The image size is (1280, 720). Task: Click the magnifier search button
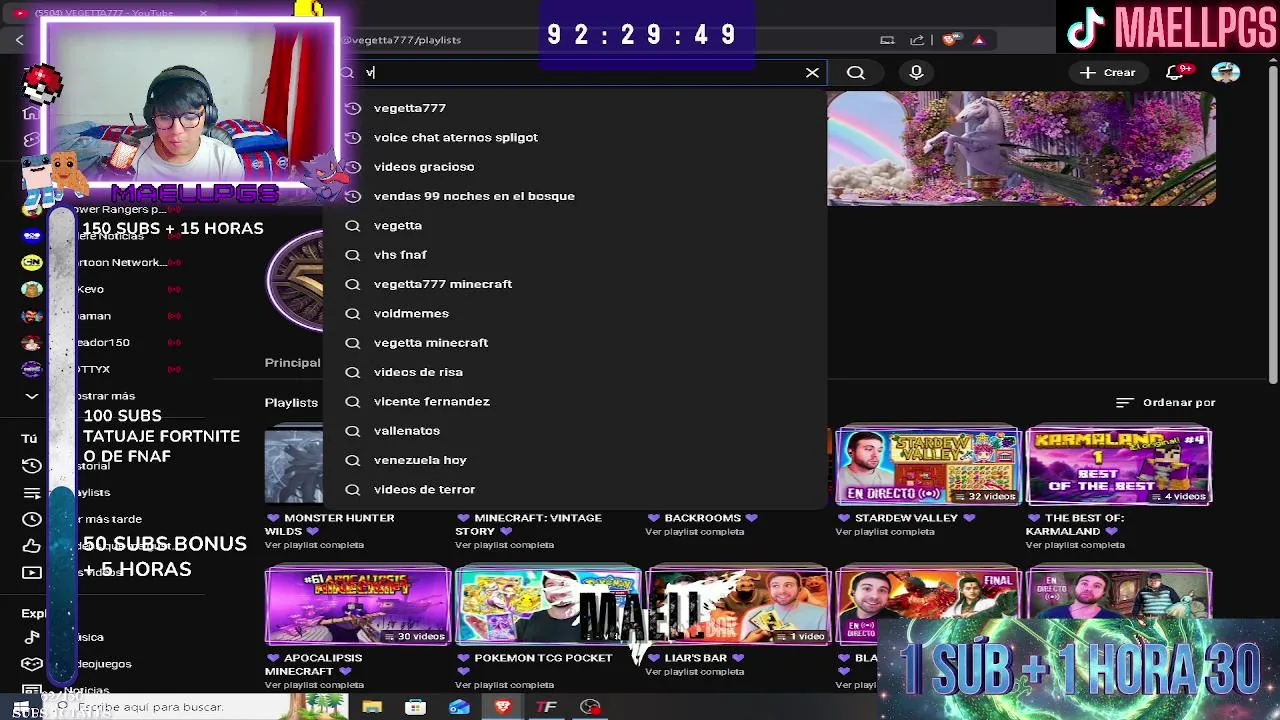[x=856, y=72]
